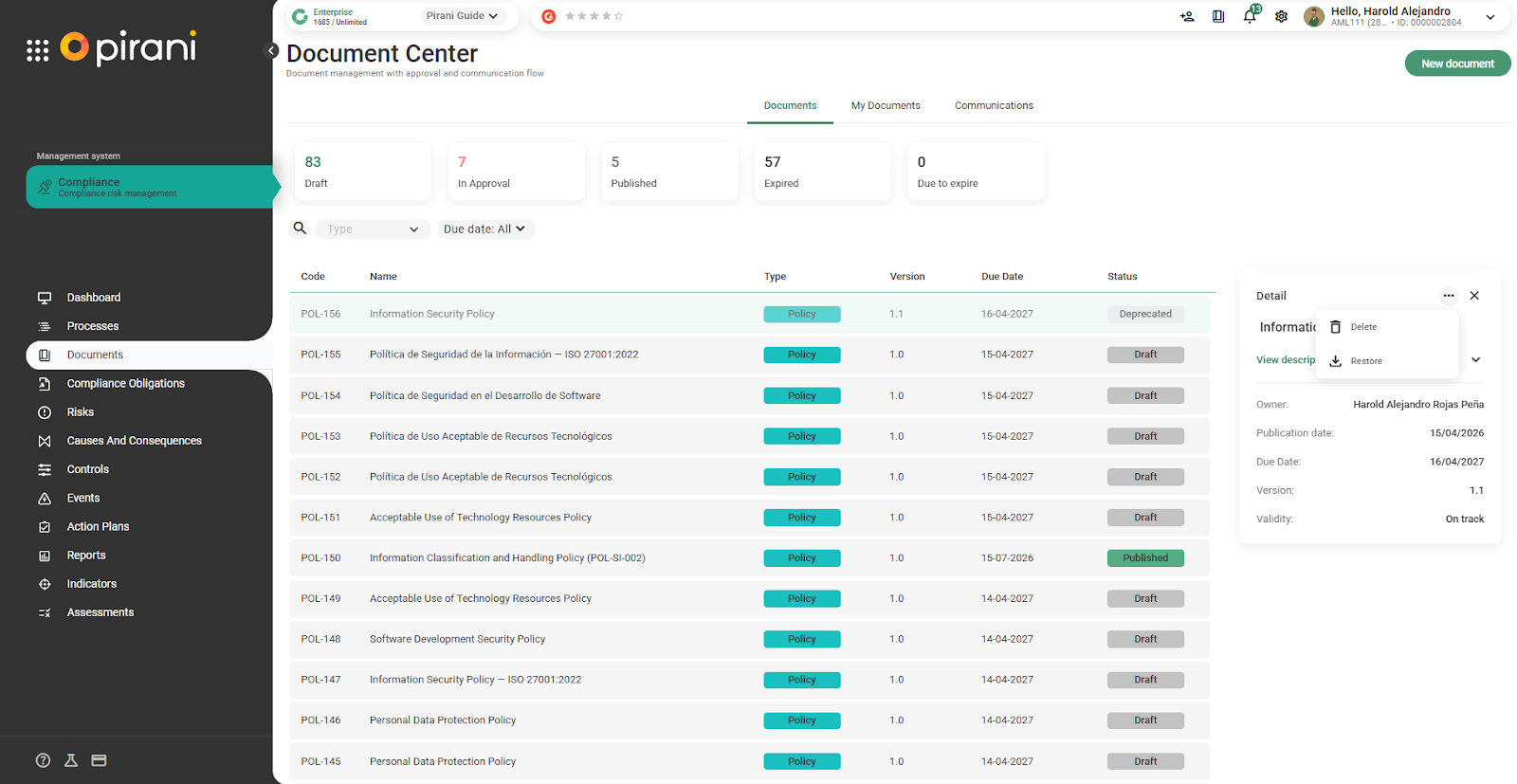The image size is (1517, 784).
Task: Click the Expired documents count card
Action: pyautogui.click(x=821, y=173)
